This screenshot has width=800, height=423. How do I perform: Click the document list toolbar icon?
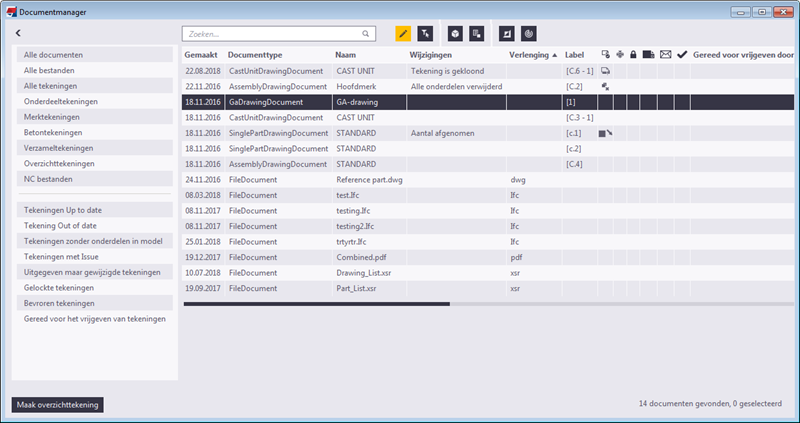click(478, 33)
